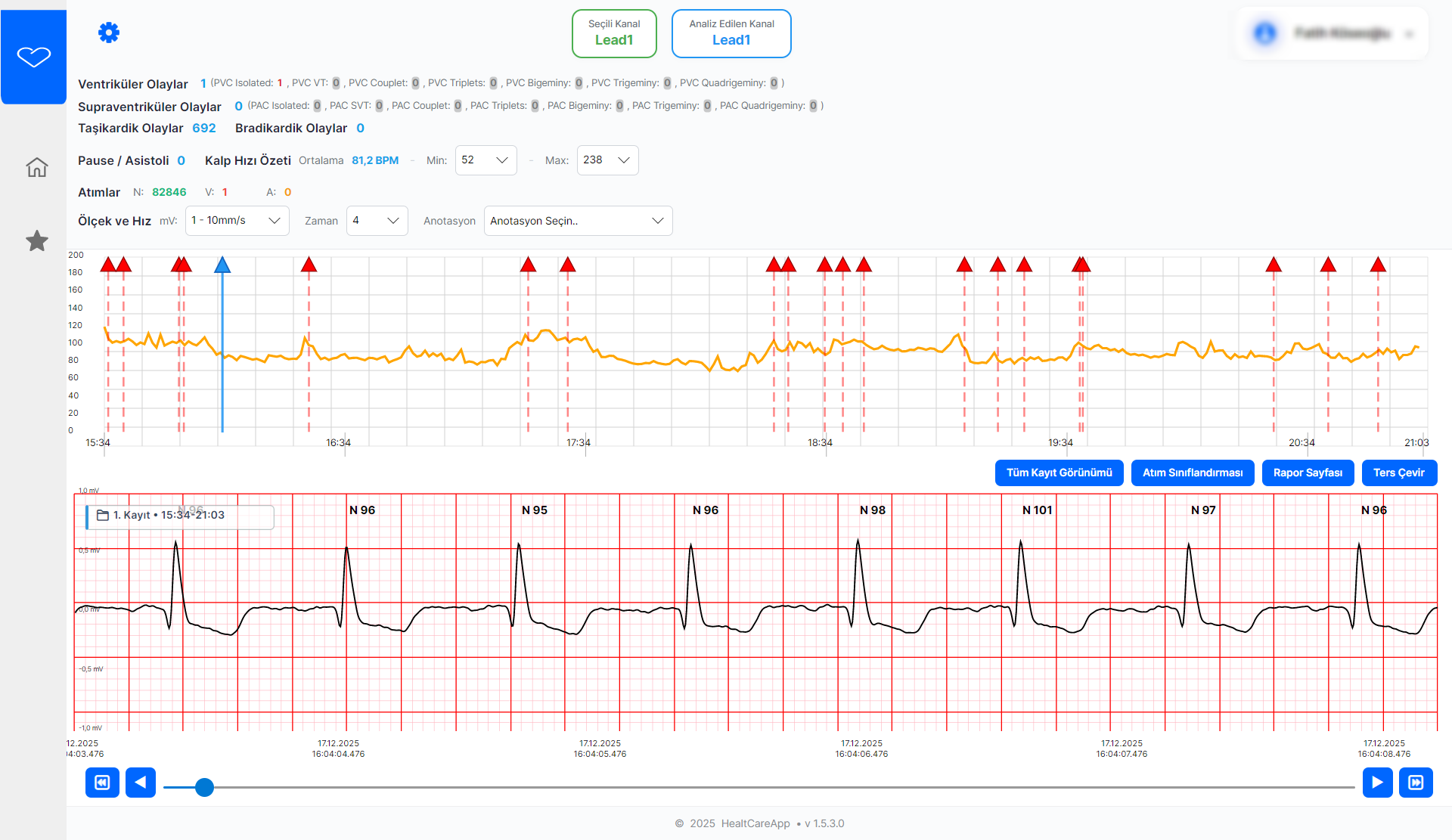
Task: Select the Analiz Edilen Kanal Lead1 tab
Action: tap(731, 33)
